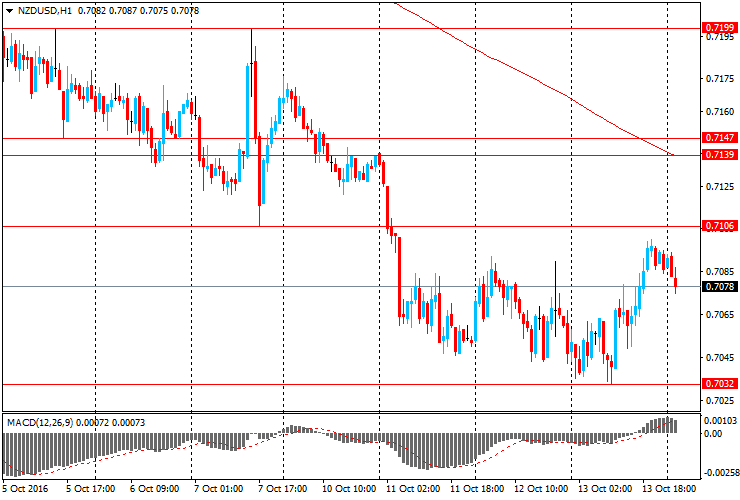Select the 0.7139 horizontal level label
Screen dimensions: 740x500
(x=720, y=155)
